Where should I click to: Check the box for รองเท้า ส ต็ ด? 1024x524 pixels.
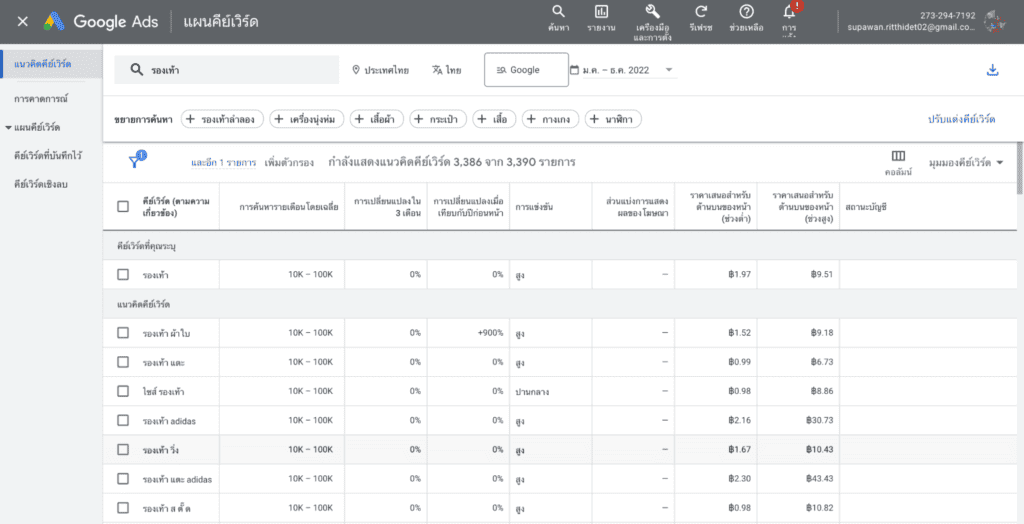123,508
